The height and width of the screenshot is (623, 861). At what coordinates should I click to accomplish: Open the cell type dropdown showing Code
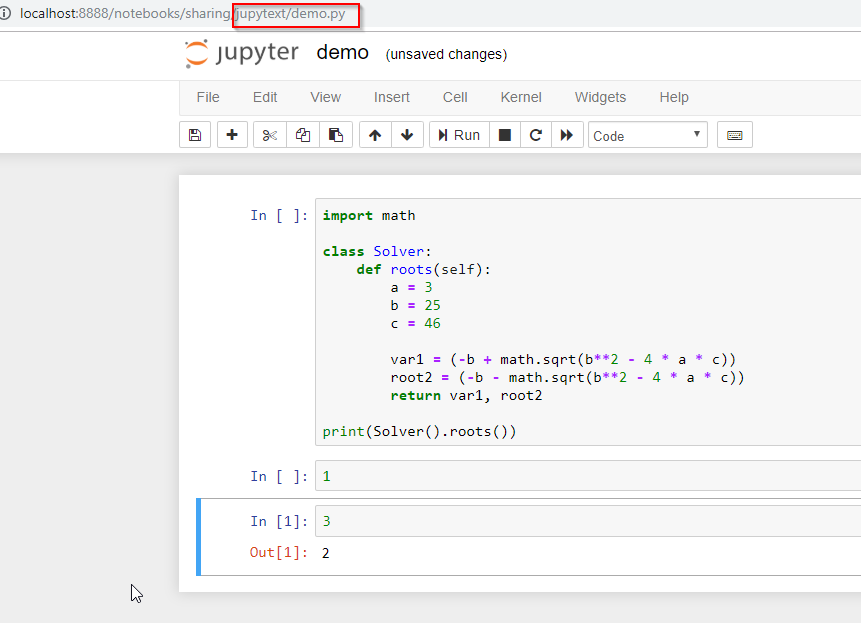click(647, 134)
